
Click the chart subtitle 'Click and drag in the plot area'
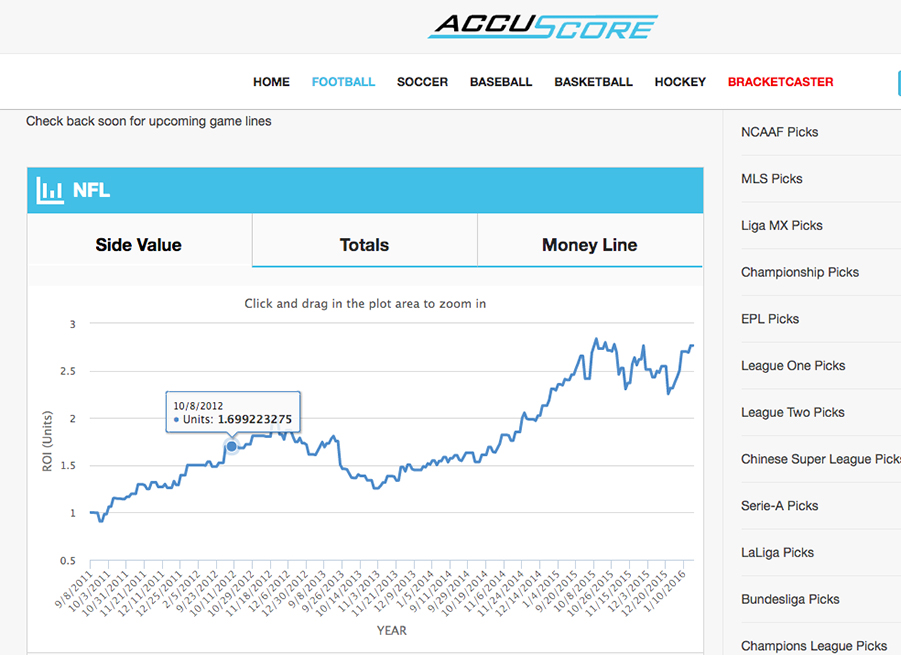tap(365, 303)
